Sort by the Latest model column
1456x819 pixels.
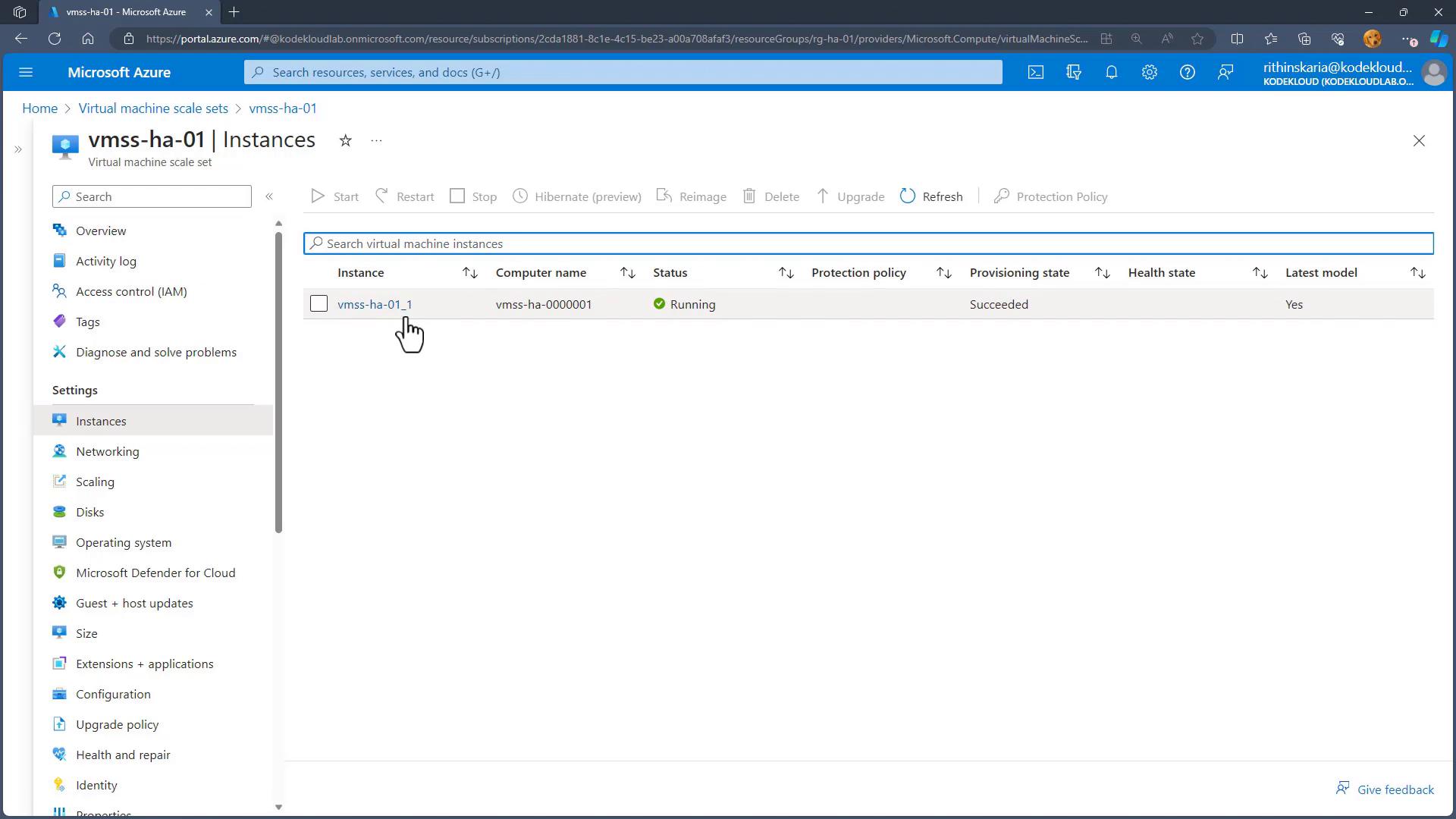[1418, 273]
